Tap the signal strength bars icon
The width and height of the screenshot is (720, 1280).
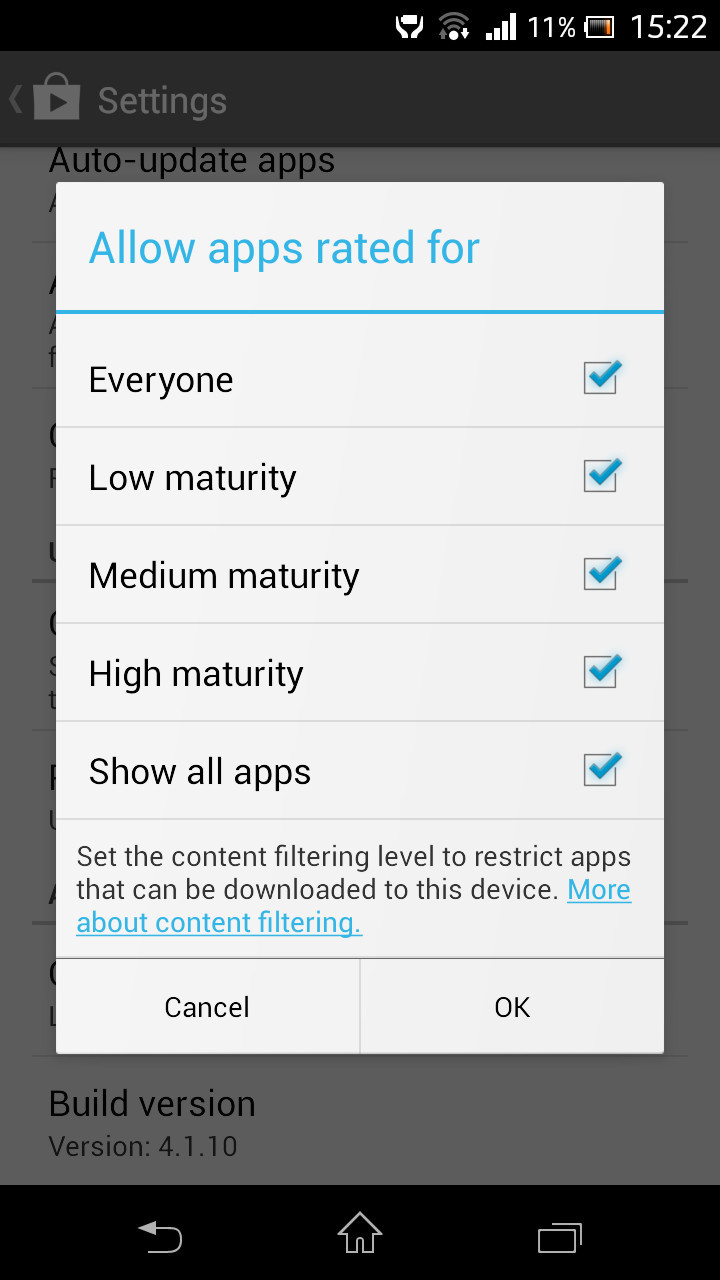pyautogui.click(x=501, y=27)
